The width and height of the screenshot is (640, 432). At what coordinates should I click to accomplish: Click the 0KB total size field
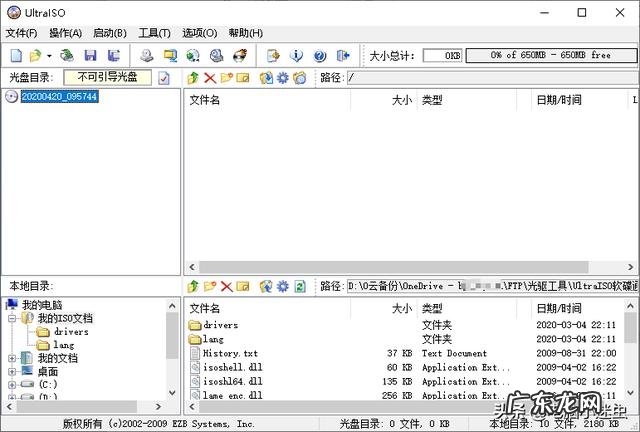coord(442,56)
